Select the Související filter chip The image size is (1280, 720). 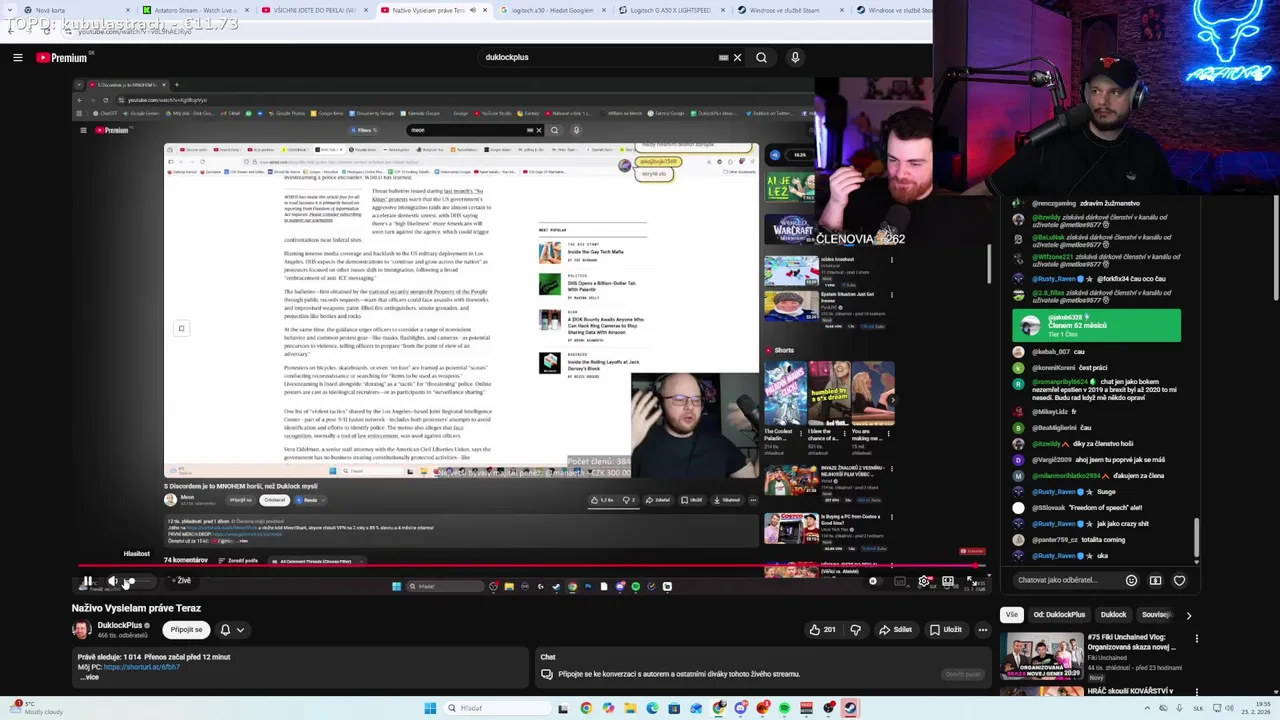pyautogui.click(x=1156, y=615)
